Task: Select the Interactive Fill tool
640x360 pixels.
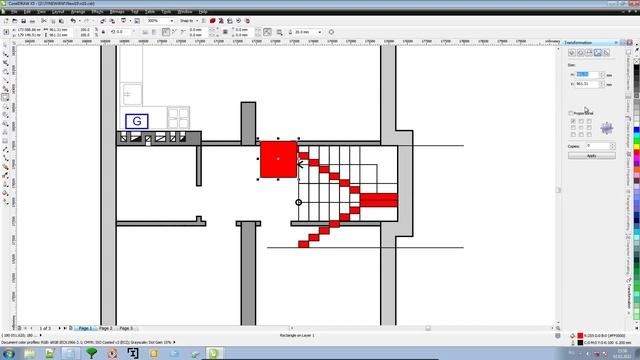Action: click(x=6, y=201)
